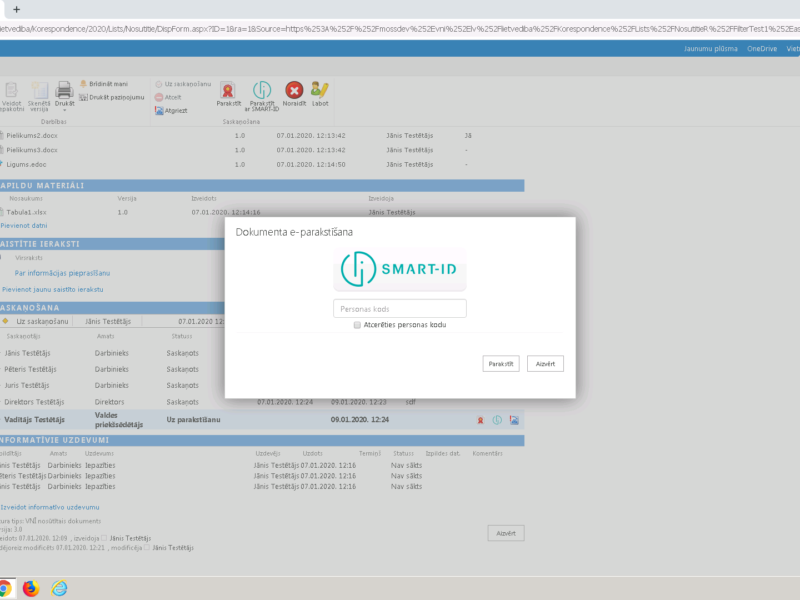The width and height of the screenshot is (800, 600).
Task: Click picture icon in Vadītājs Testētājs row
Action: point(514,420)
